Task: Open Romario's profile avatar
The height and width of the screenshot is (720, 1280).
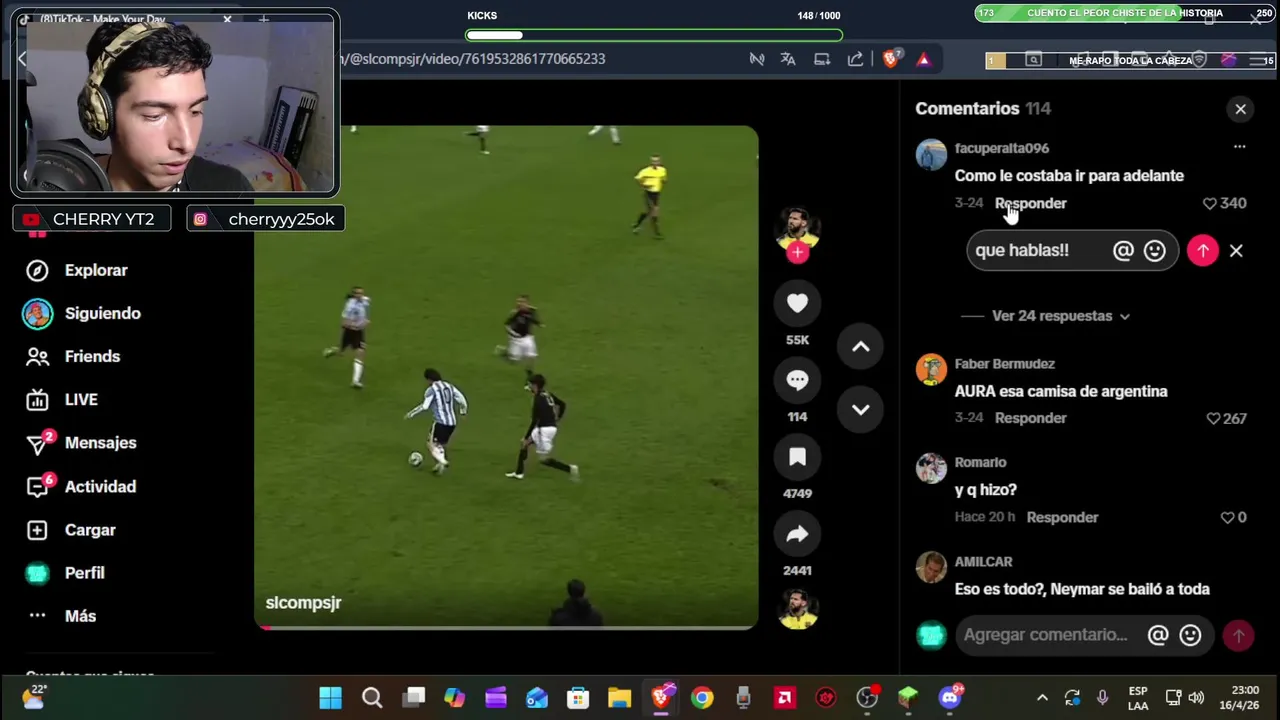Action: click(x=931, y=468)
